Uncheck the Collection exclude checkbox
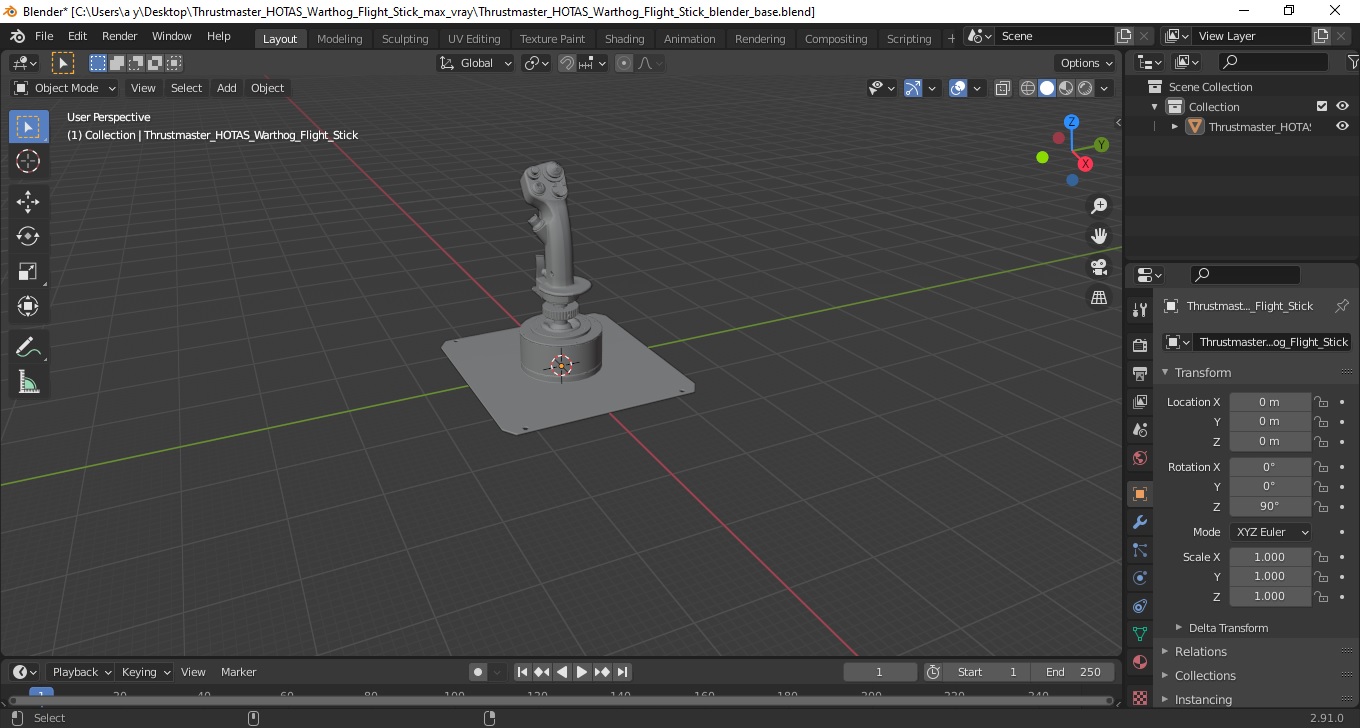Screen dimensions: 1360x728 click(1322, 106)
